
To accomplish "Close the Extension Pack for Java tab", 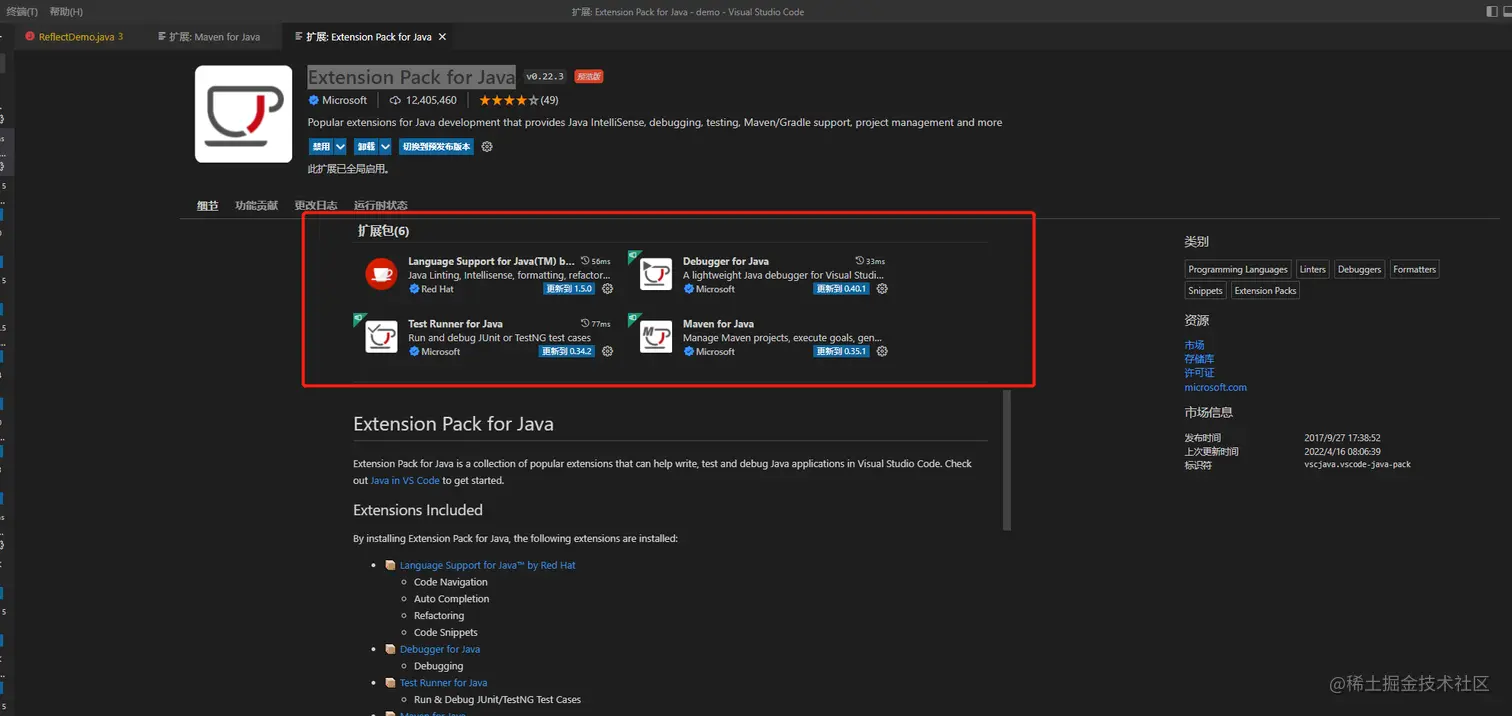I will click(443, 37).
